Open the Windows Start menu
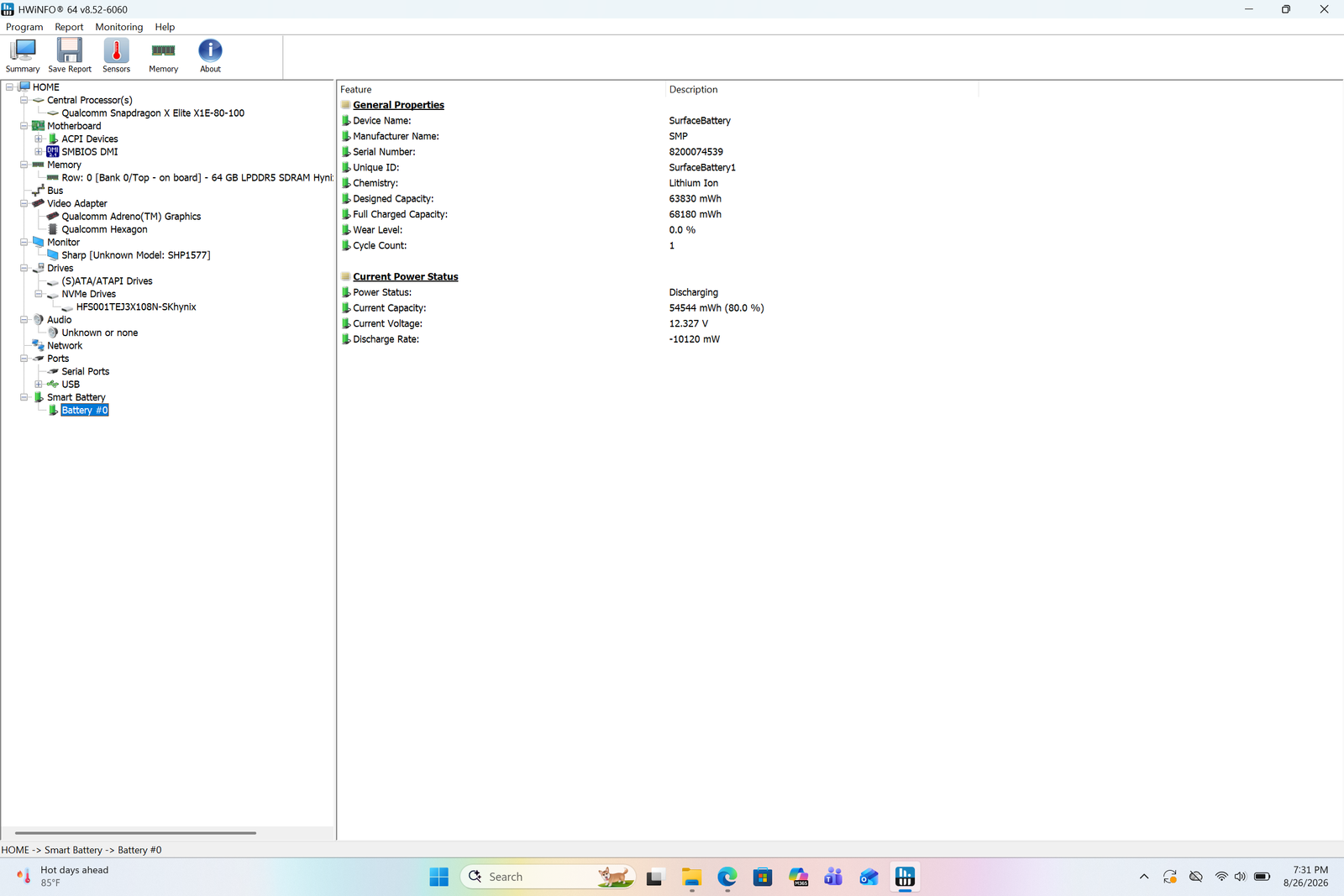1344x896 pixels. coord(438,877)
